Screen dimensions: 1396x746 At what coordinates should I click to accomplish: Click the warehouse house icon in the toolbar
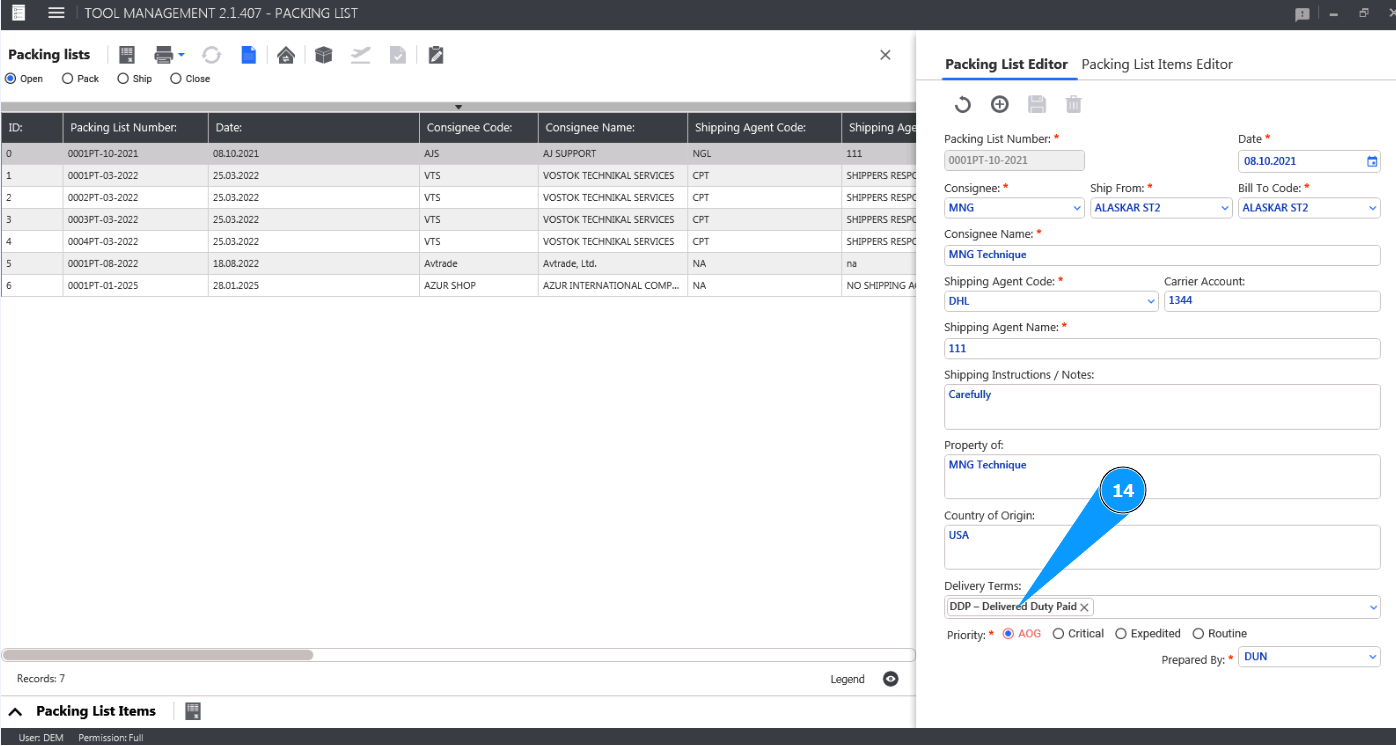pos(286,55)
